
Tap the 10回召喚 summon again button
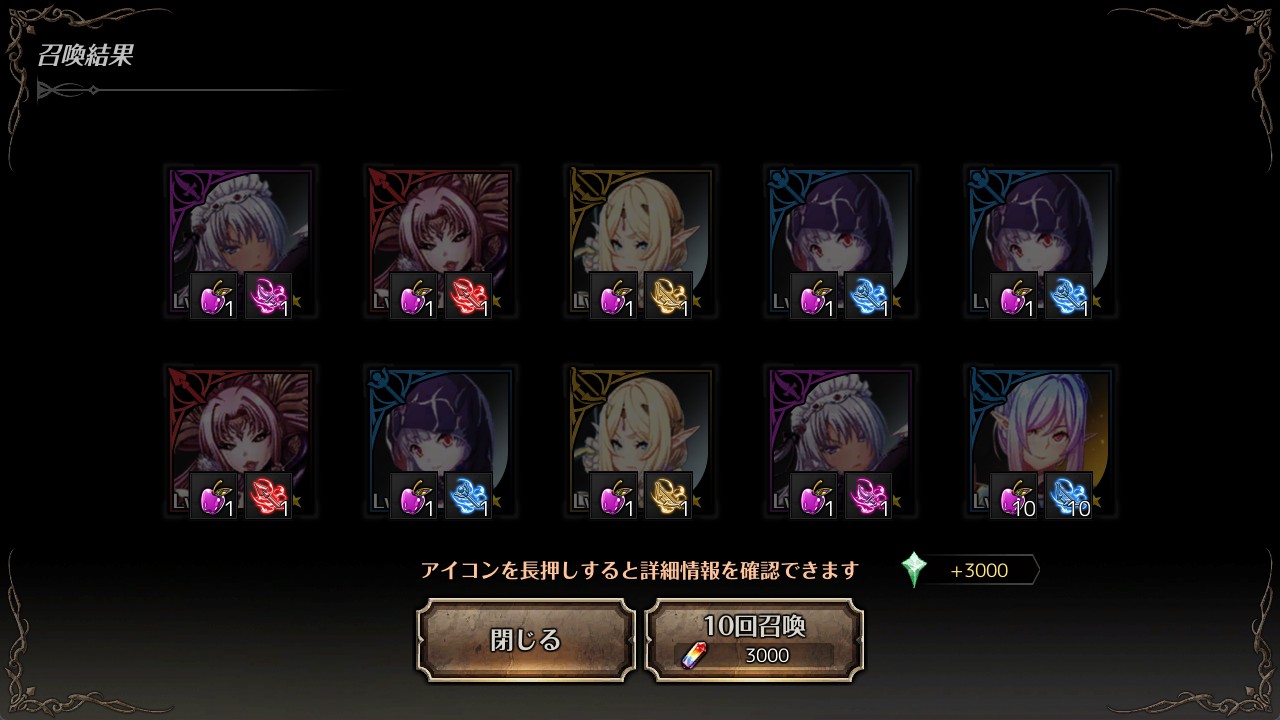[x=754, y=640]
